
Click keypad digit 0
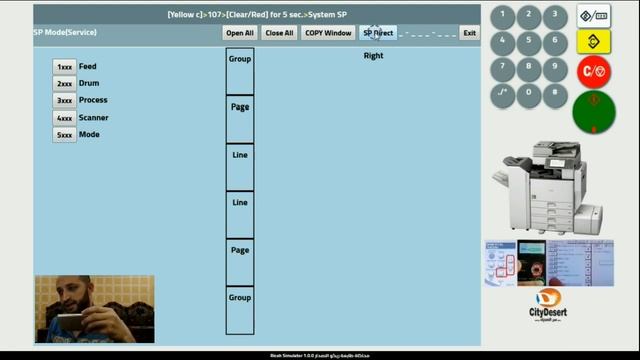click(x=529, y=96)
